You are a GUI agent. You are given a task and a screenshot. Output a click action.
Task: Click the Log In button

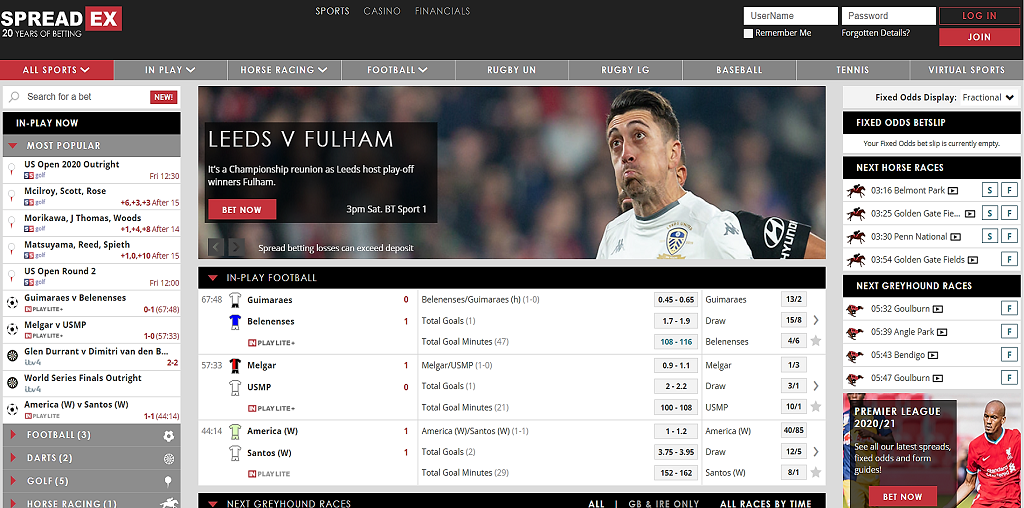coord(979,16)
